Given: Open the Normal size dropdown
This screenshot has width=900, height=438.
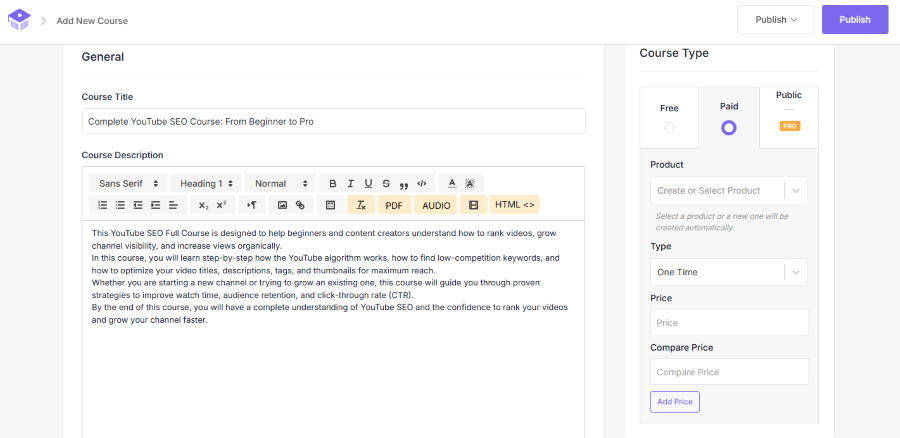Looking at the screenshot, I should coord(281,184).
